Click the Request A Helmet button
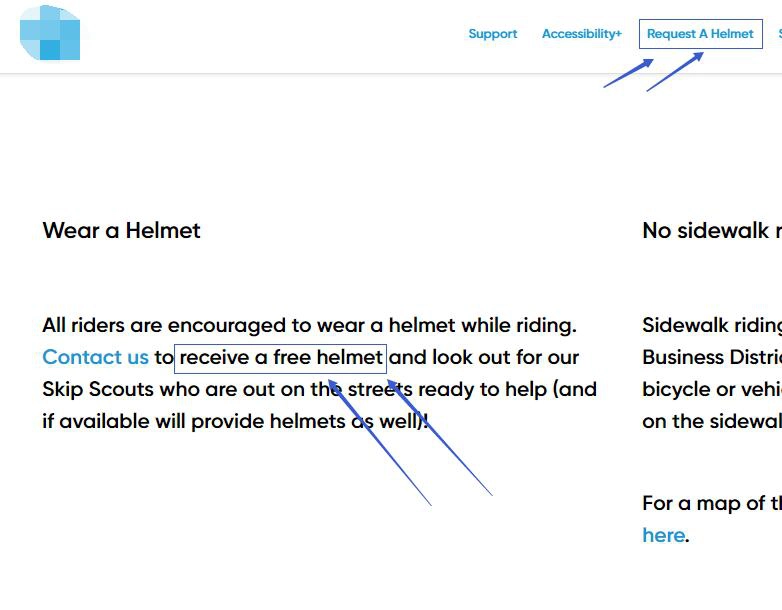Viewport: 782px width, 610px height. (701, 34)
